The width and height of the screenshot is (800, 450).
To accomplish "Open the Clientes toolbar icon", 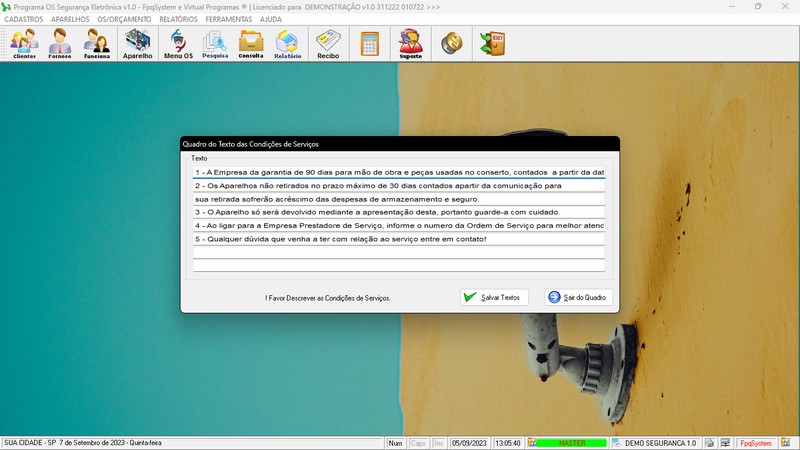I will [x=24, y=44].
